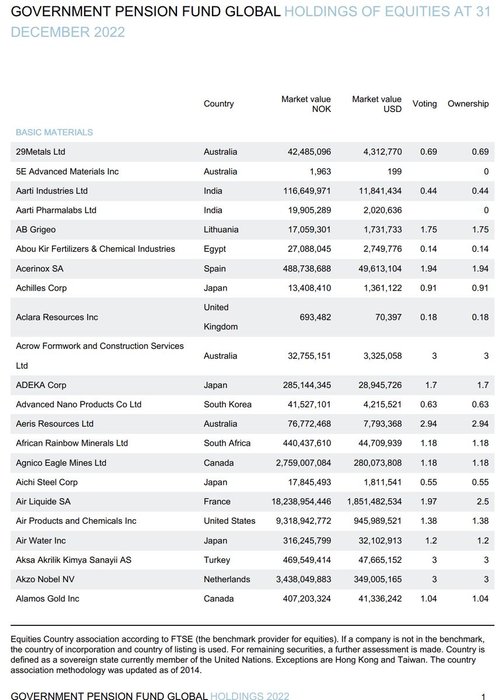Click the Market value USD column header

tap(377, 104)
